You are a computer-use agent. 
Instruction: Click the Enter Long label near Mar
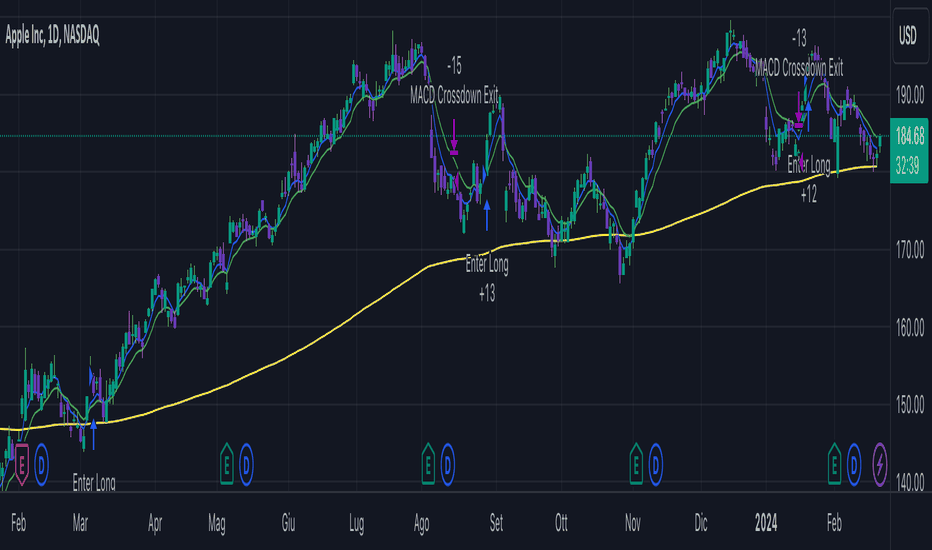click(x=94, y=482)
